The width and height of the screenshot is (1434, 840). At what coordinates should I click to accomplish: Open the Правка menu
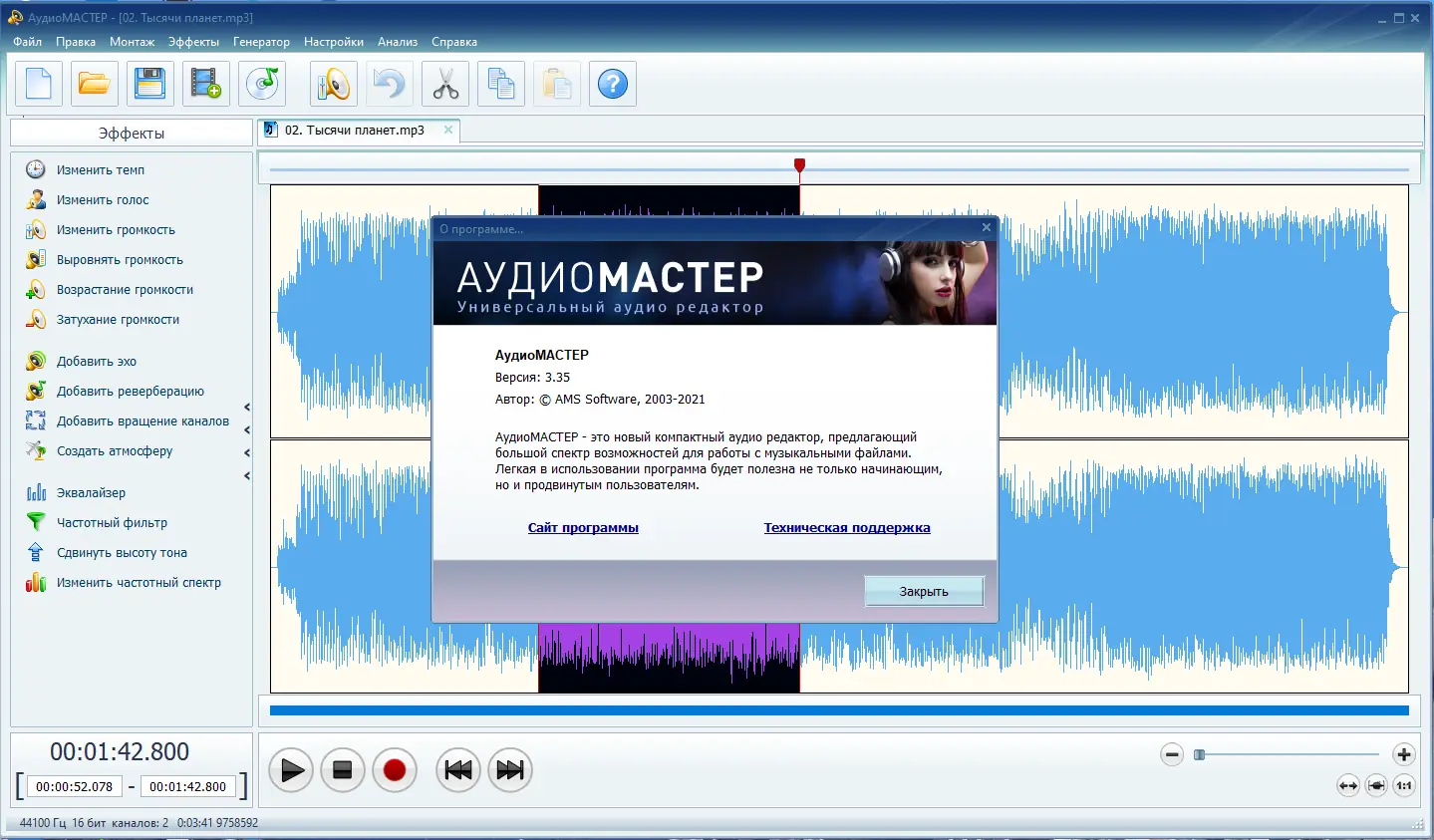click(x=76, y=42)
